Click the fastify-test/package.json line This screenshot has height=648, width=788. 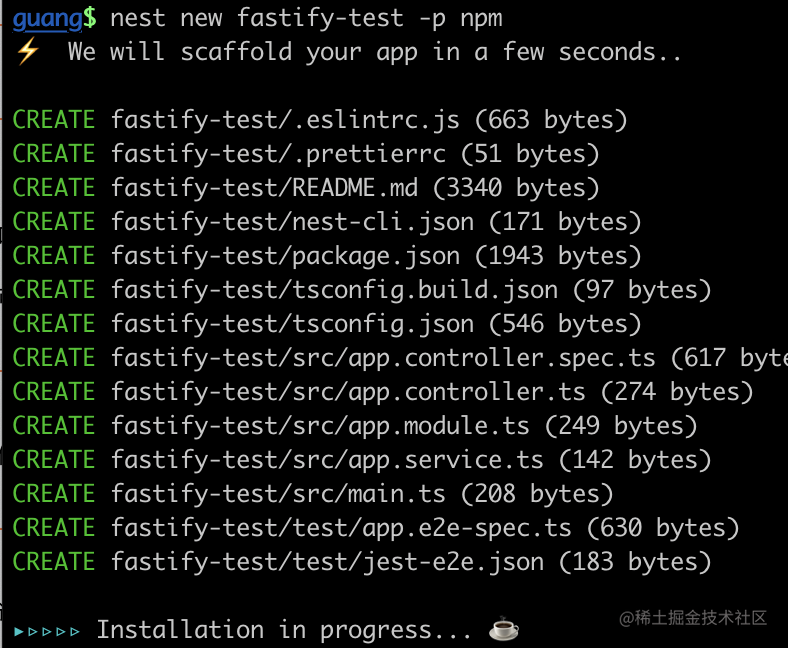[x=327, y=256]
